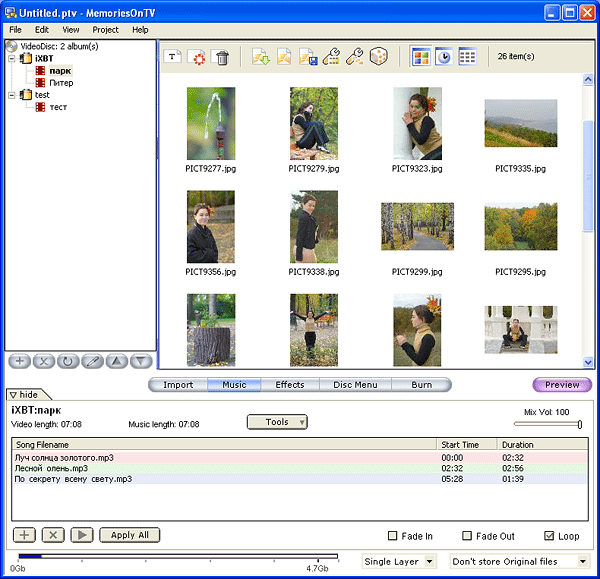Switch to colorful thumbnail view
Viewport: 600px width, 579px height.
coord(421,57)
